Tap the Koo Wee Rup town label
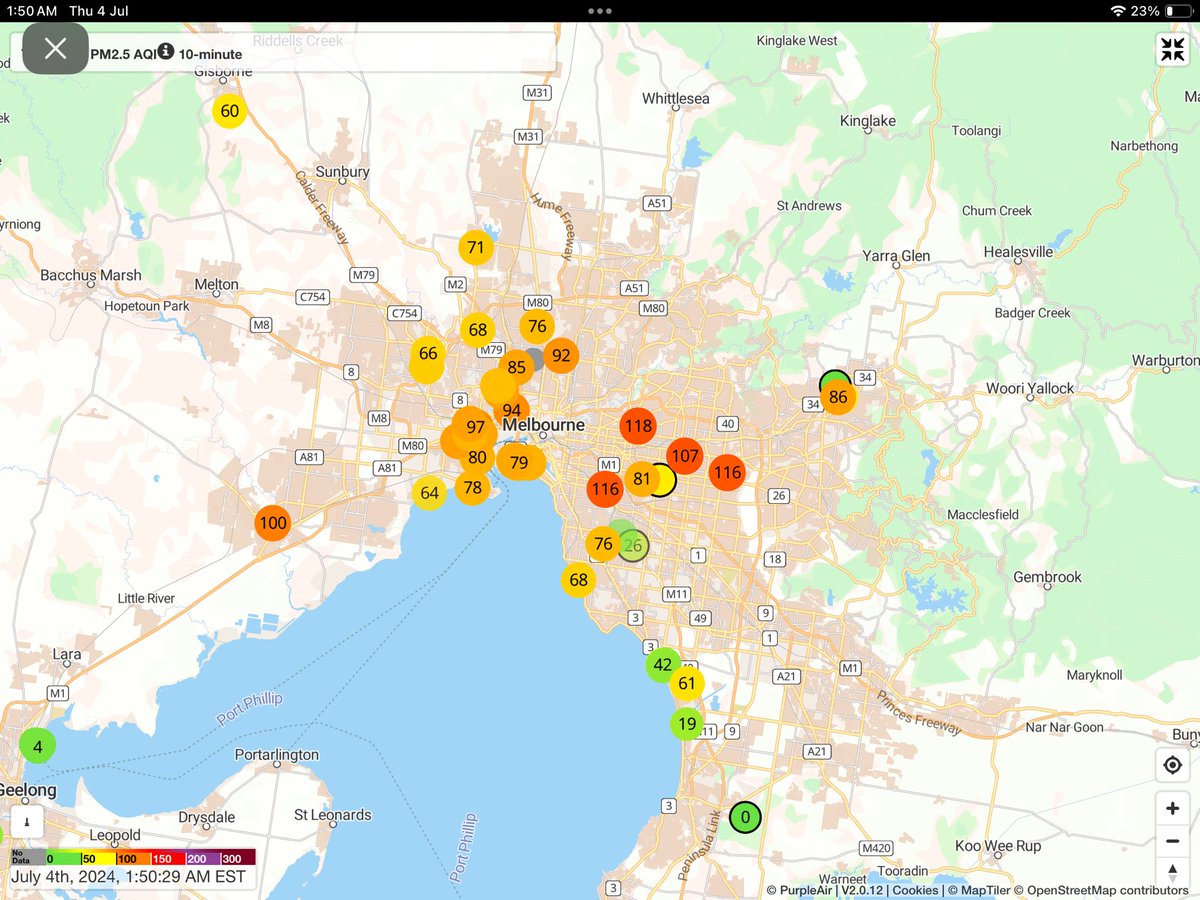This screenshot has width=1200, height=900. (998, 846)
